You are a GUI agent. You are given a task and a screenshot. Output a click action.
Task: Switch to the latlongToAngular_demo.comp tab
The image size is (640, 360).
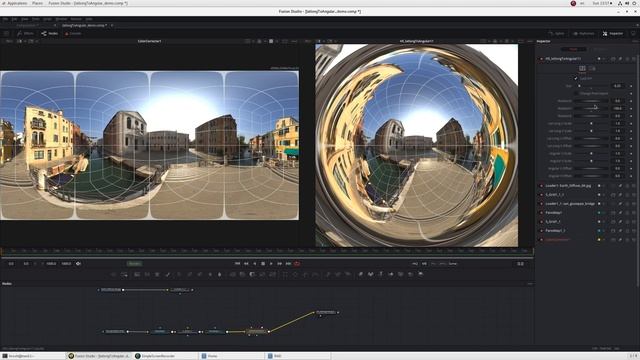[x=84, y=25]
